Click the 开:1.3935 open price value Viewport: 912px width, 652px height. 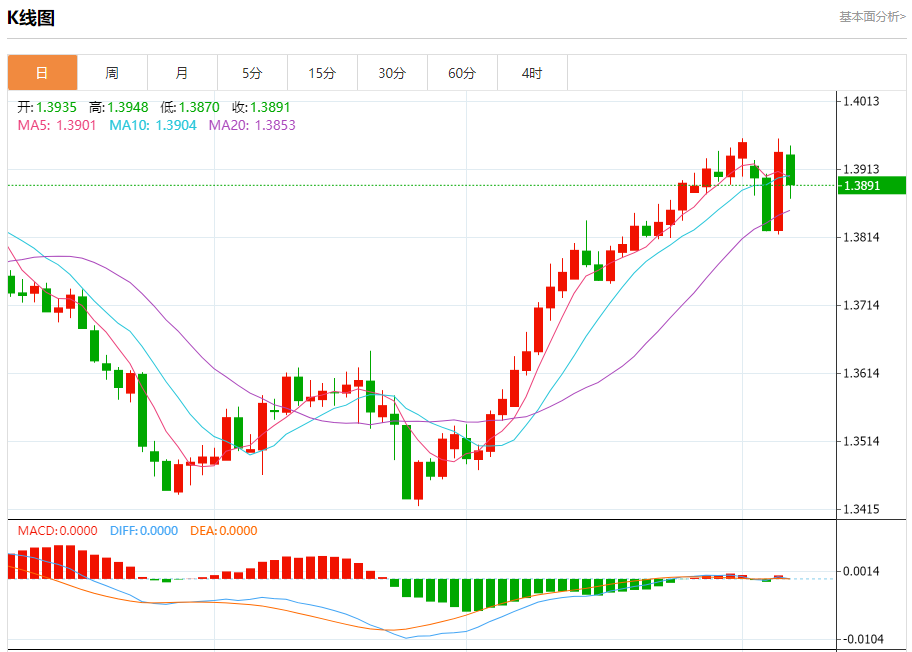point(47,107)
